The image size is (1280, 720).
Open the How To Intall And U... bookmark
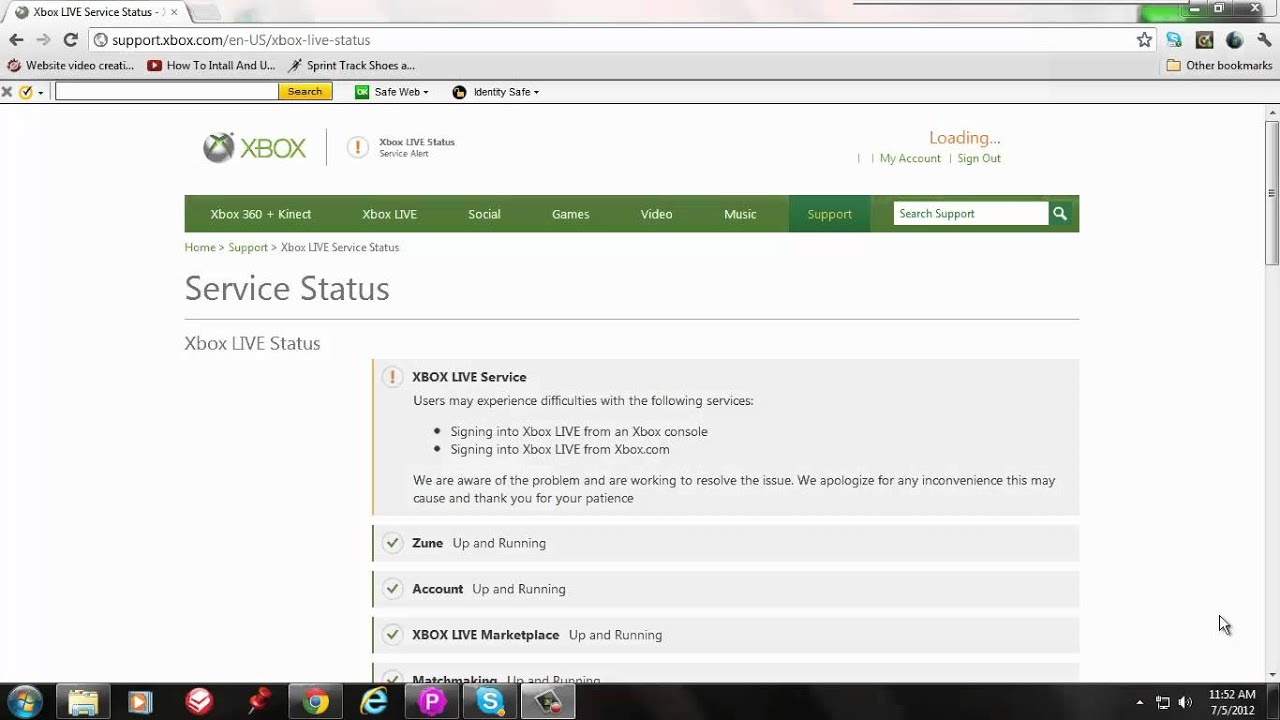click(211, 65)
